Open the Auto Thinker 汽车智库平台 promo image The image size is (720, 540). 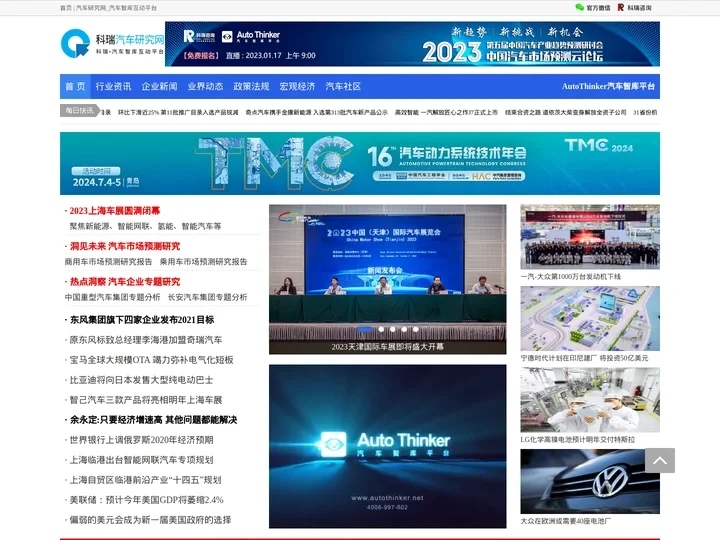[x=388, y=446]
